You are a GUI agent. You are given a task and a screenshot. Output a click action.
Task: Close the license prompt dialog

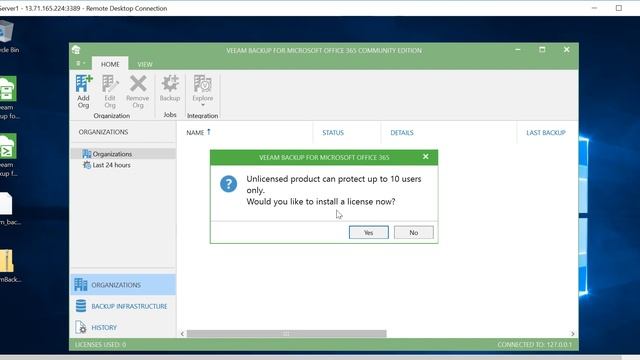click(x=426, y=157)
